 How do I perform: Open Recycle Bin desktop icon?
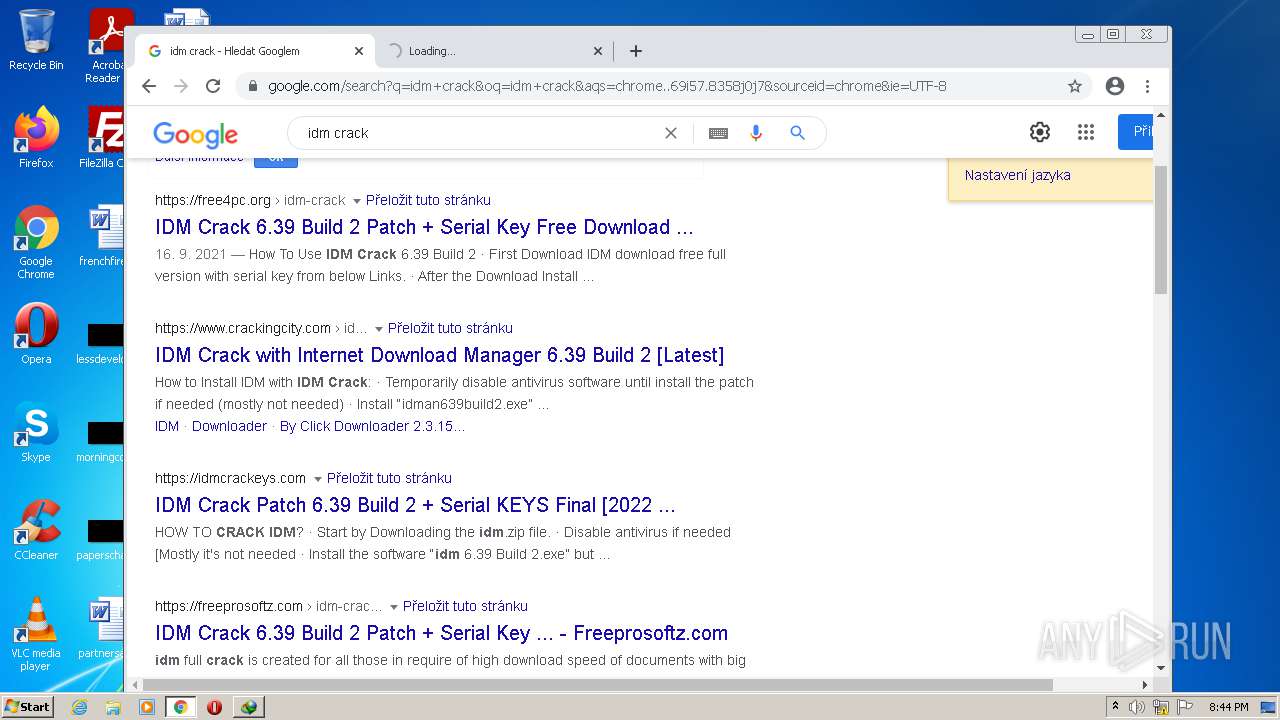[x=36, y=40]
